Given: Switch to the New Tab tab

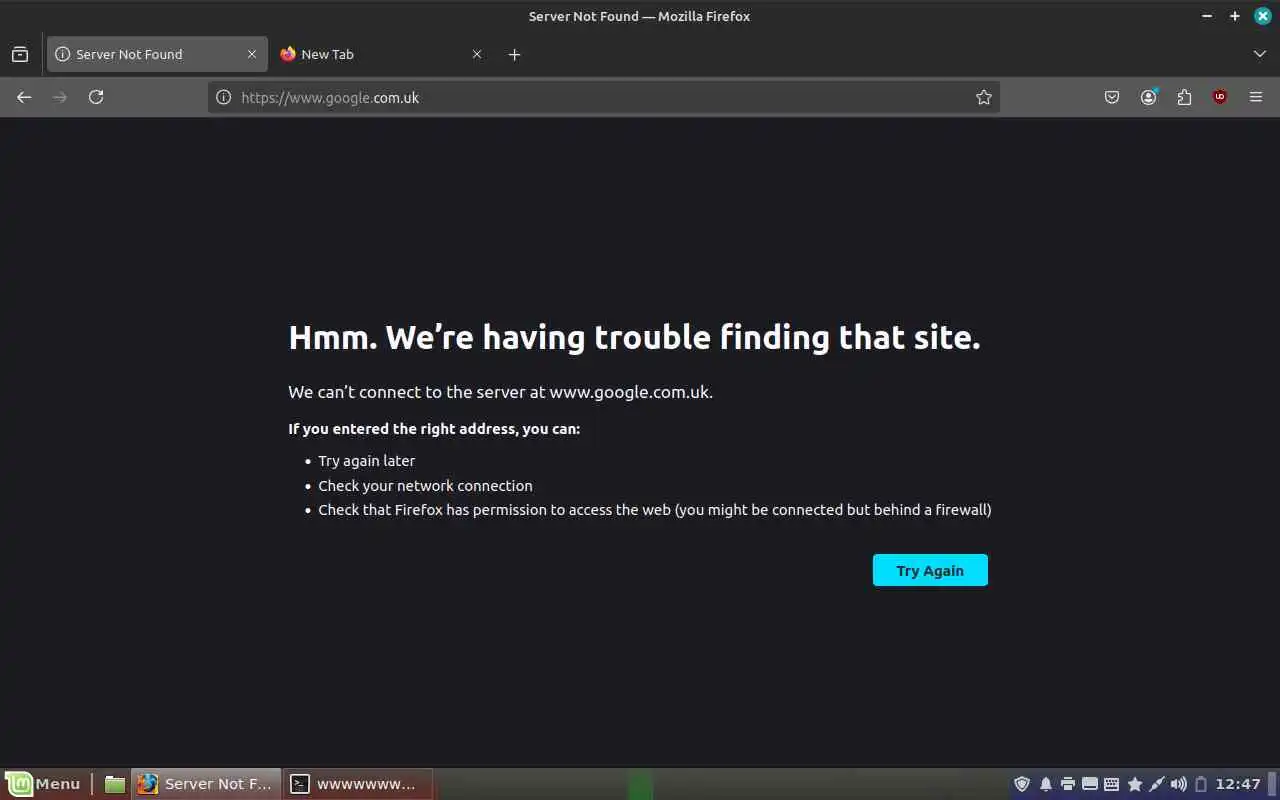Looking at the screenshot, I should click(x=381, y=54).
